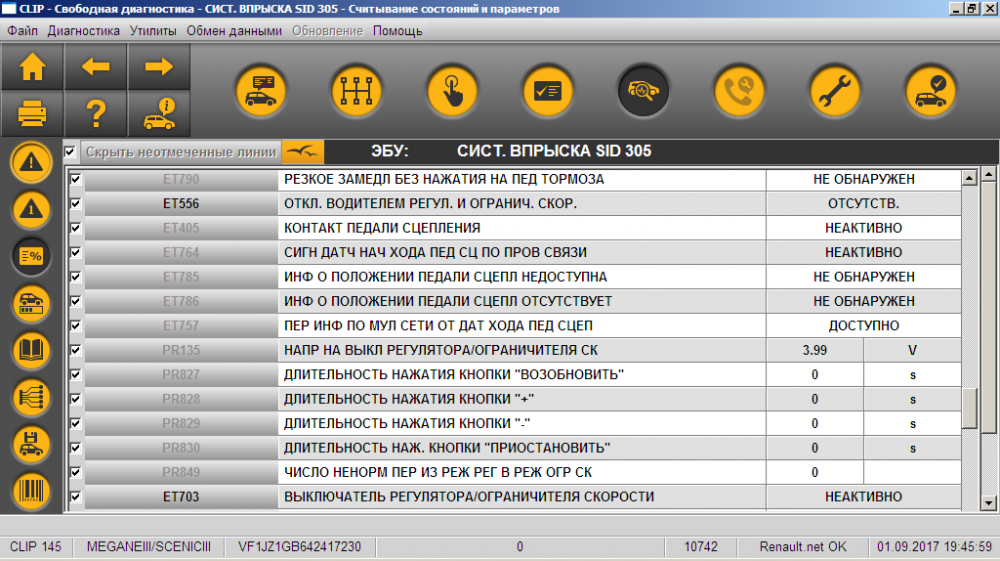This screenshot has height=561, width=1000.
Task: Navigate forward with right arrow
Action: coord(159,67)
